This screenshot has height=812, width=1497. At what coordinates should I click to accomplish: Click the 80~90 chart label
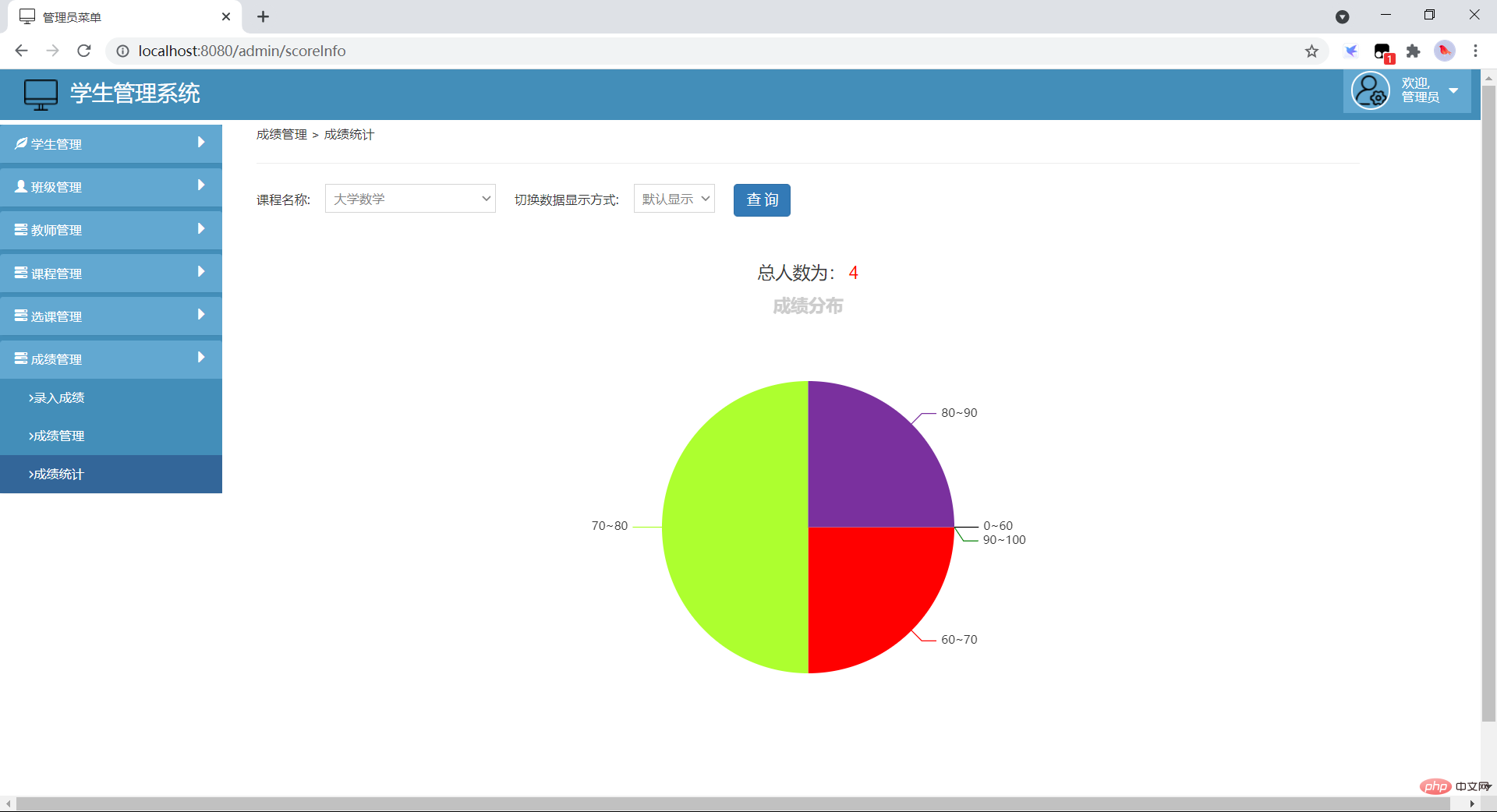click(x=959, y=413)
